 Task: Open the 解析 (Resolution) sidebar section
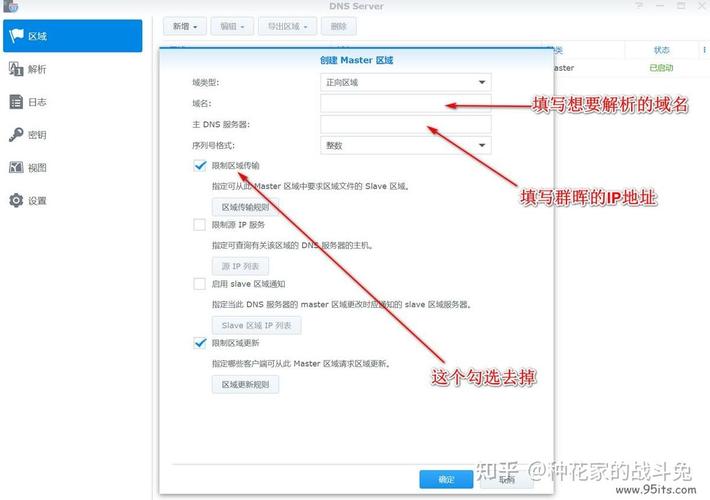point(72,69)
